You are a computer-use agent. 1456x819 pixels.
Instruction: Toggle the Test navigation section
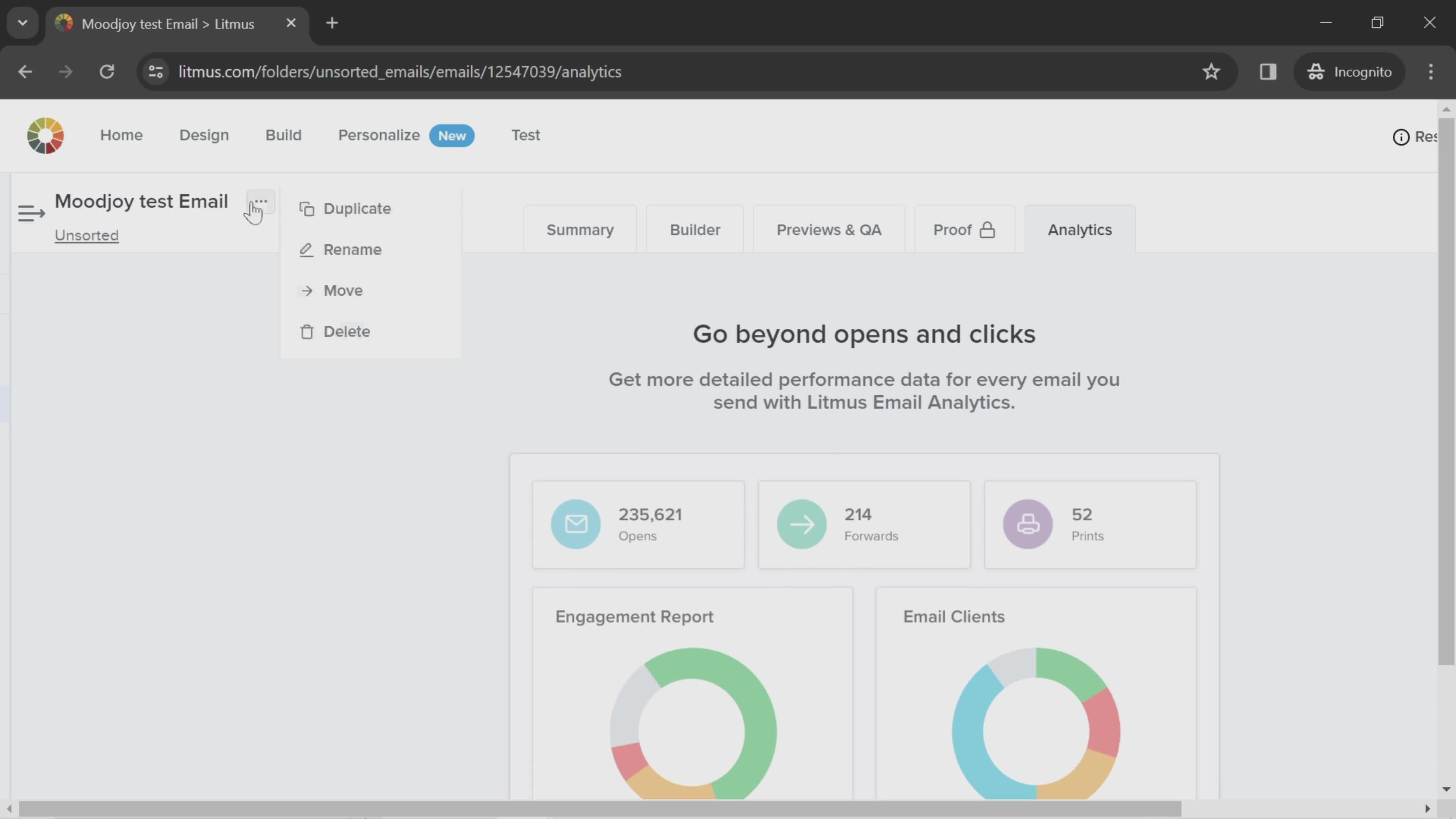[x=525, y=135]
